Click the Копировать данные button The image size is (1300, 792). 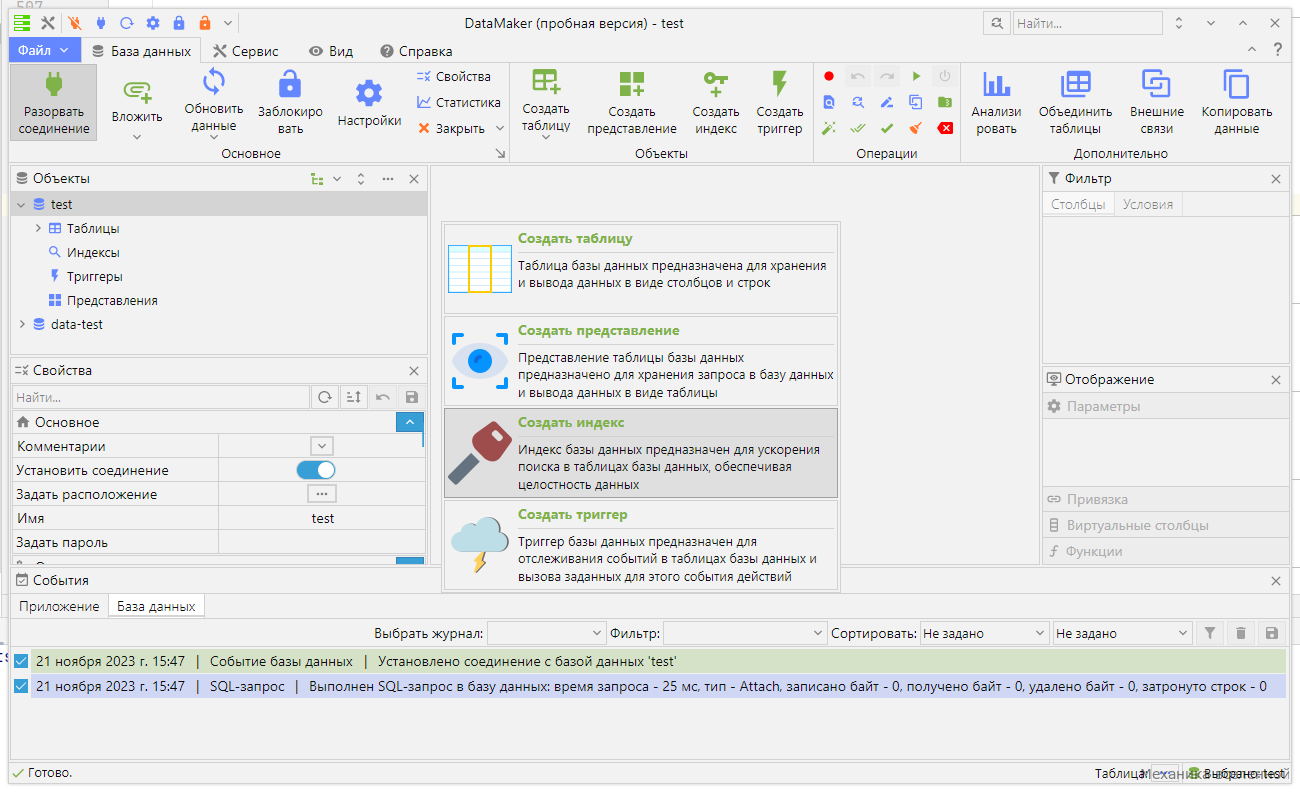(x=1237, y=102)
